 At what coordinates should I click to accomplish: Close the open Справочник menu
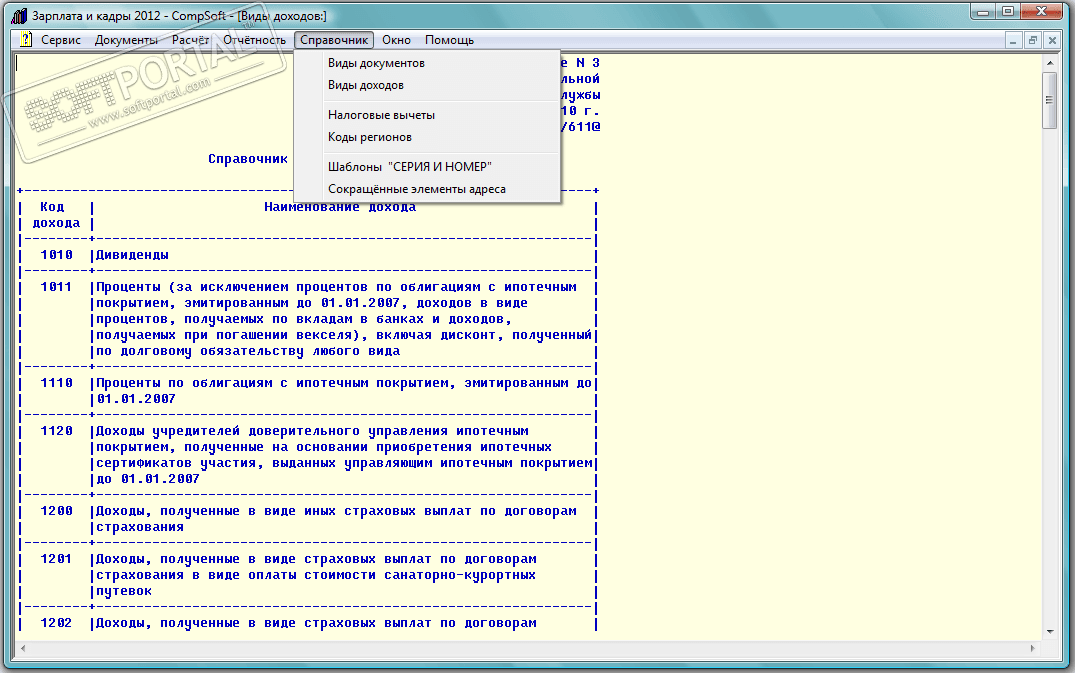click(334, 40)
